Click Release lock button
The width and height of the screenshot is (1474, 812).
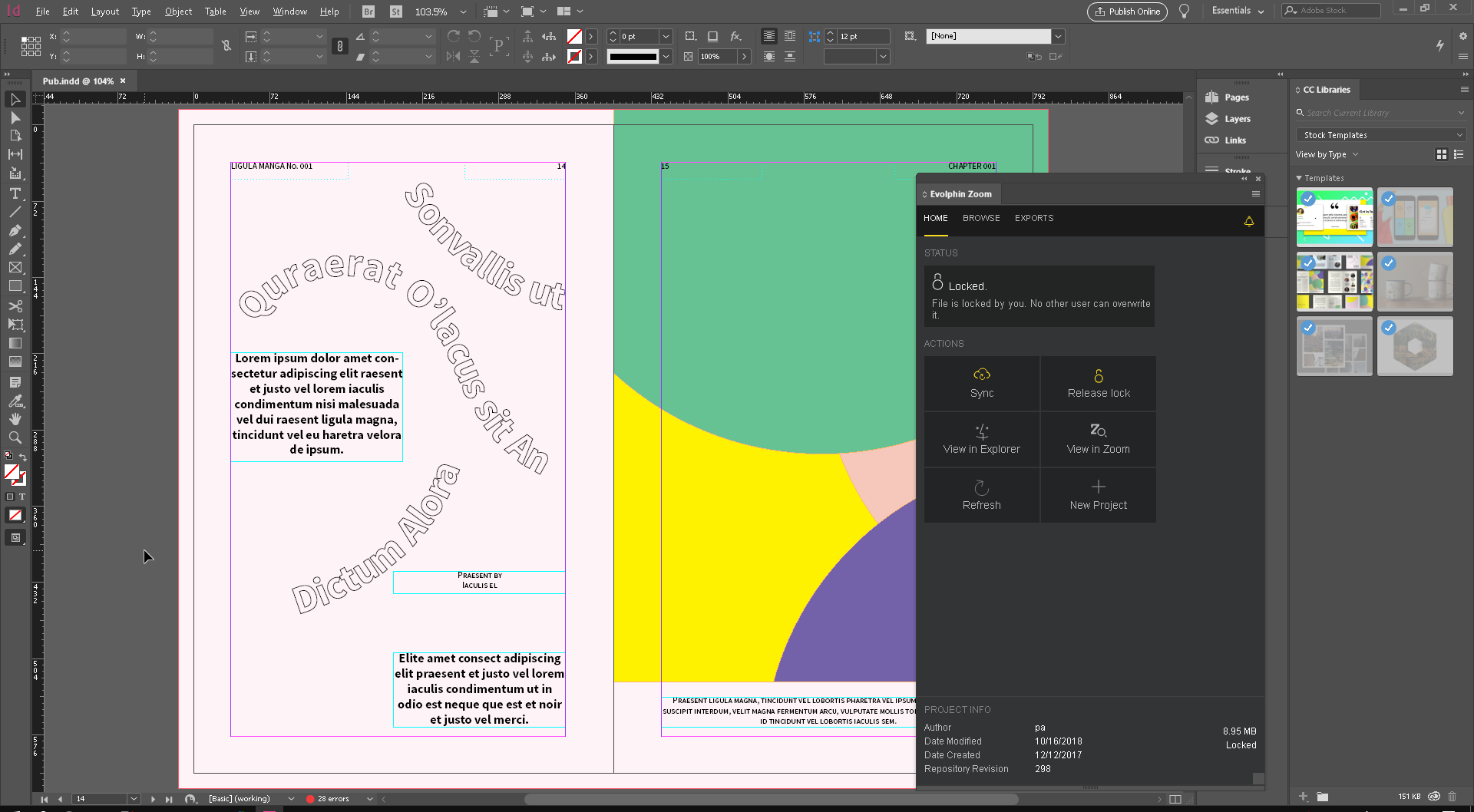tap(1099, 383)
